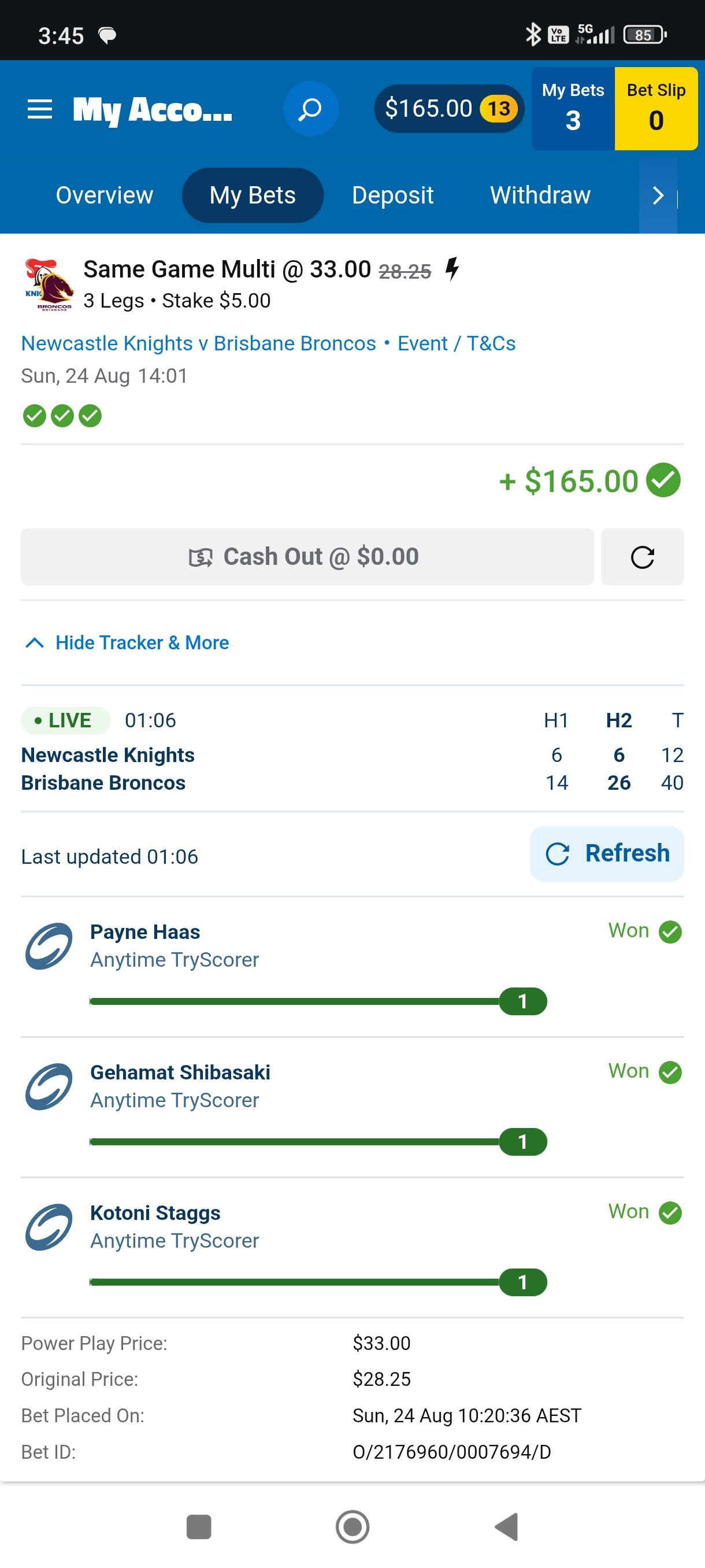Viewport: 705px width, 1568px height.
Task: Tap Payne Haas Won checkmark
Action: pyautogui.click(x=670, y=932)
